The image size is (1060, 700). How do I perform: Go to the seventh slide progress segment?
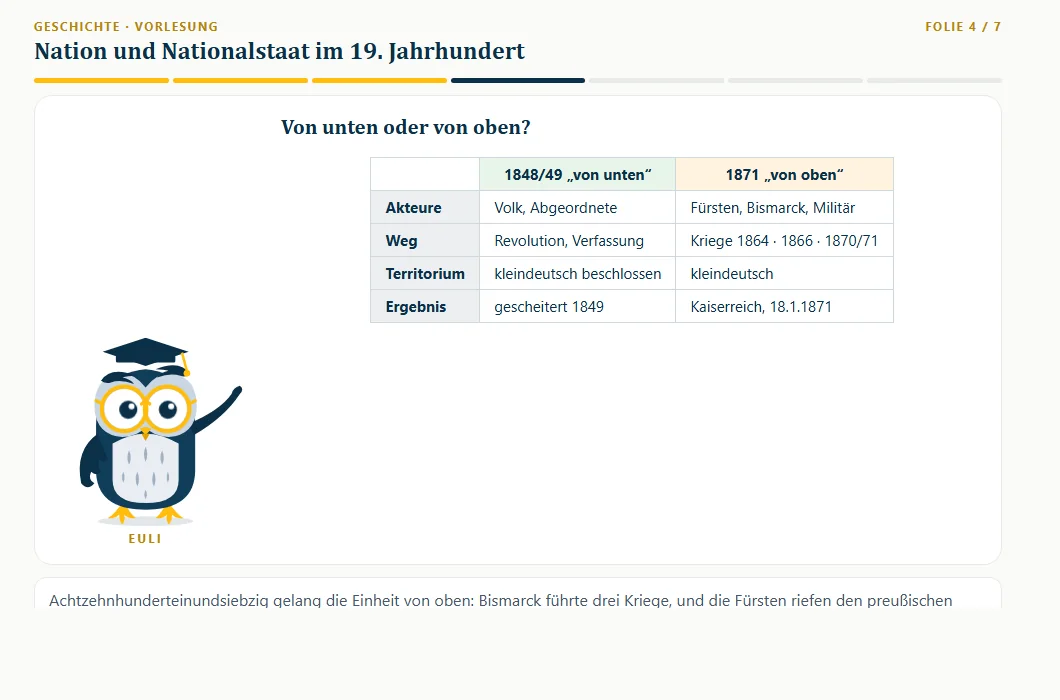934,80
